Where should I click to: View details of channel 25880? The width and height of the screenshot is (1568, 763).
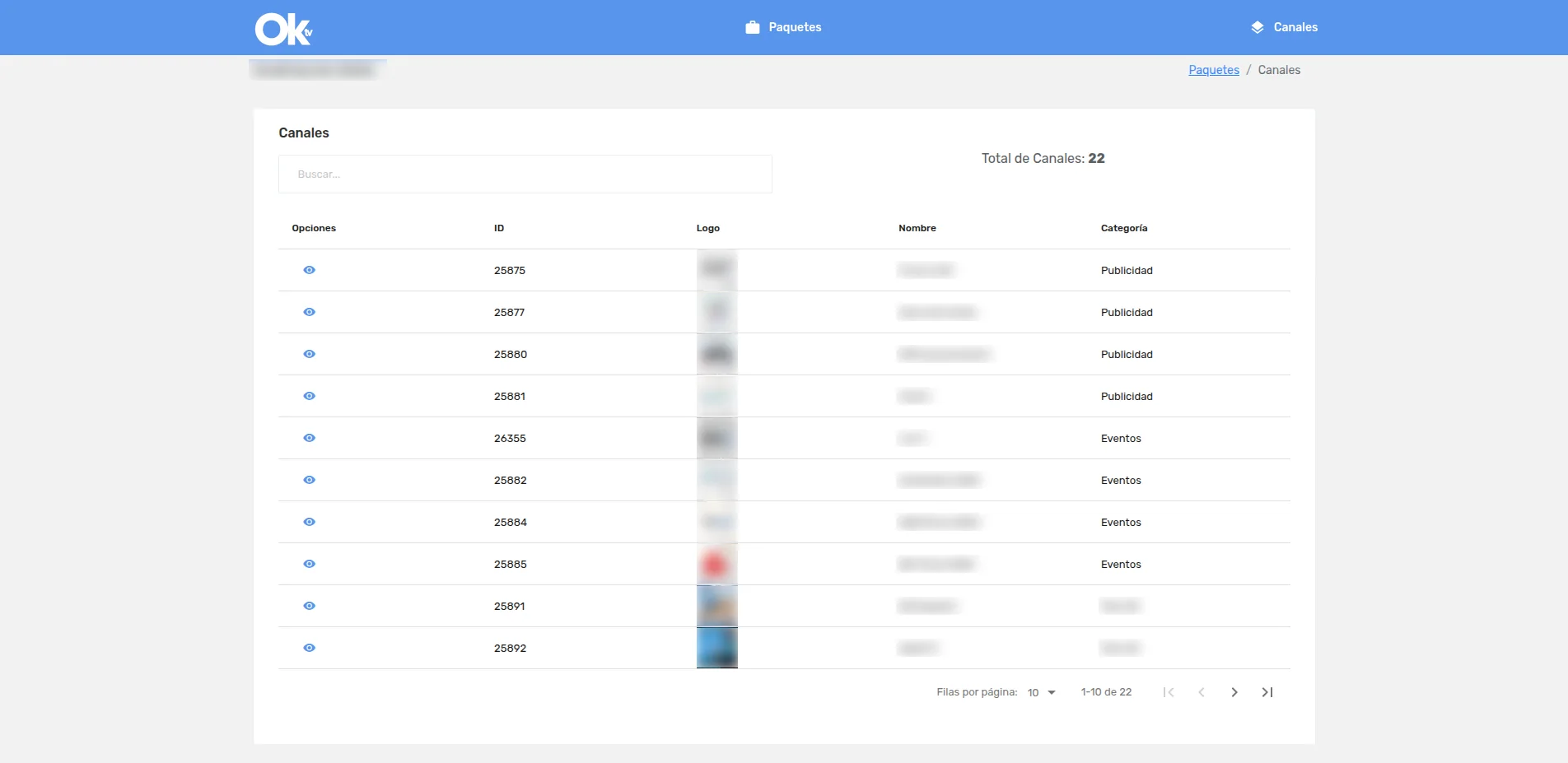pyautogui.click(x=309, y=354)
